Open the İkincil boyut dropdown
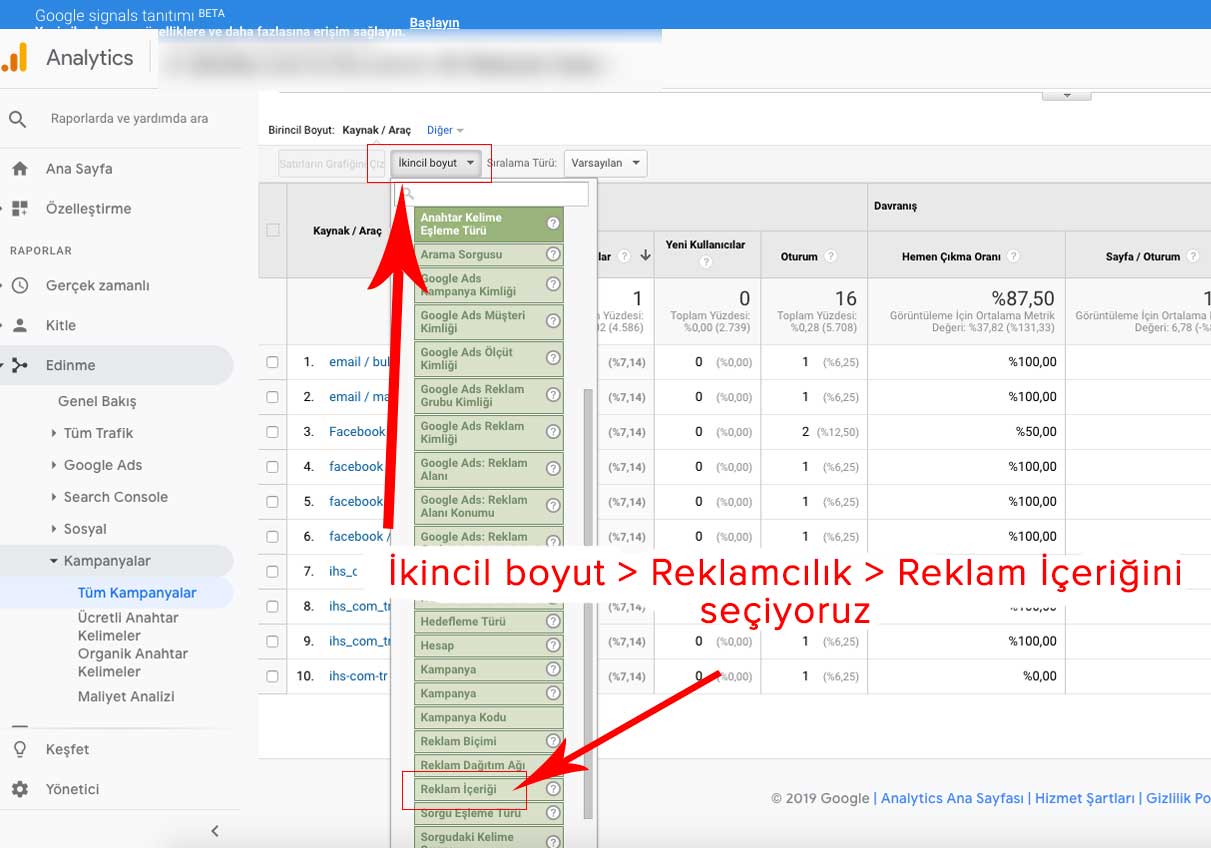The height and width of the screenshot is (848, 1211). (436, 163)
